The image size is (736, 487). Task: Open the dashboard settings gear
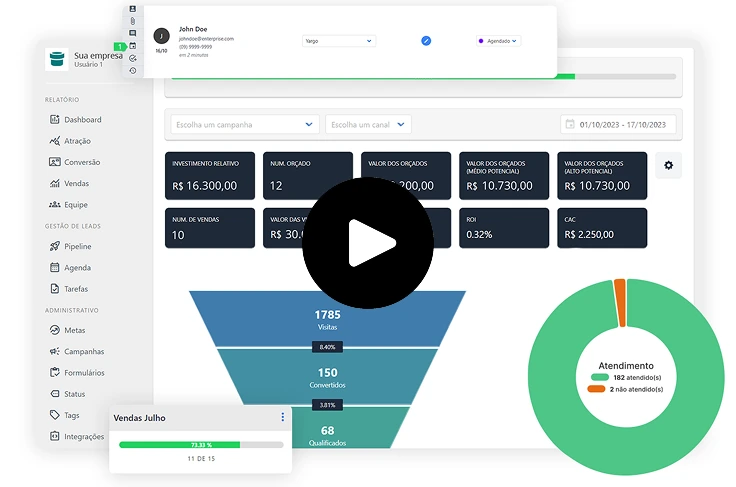[x=668, y=166]
